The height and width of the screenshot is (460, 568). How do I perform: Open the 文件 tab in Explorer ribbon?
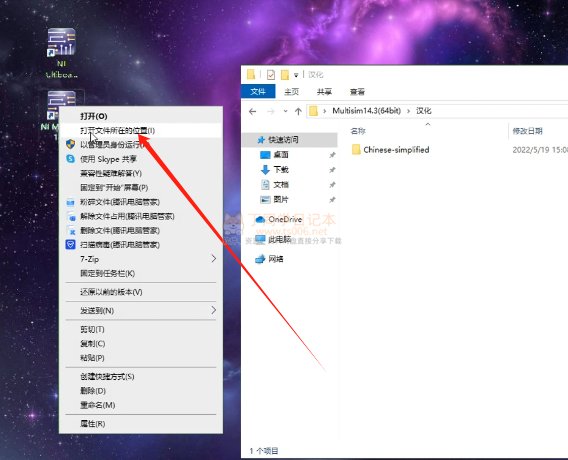(x=258, y=91)
